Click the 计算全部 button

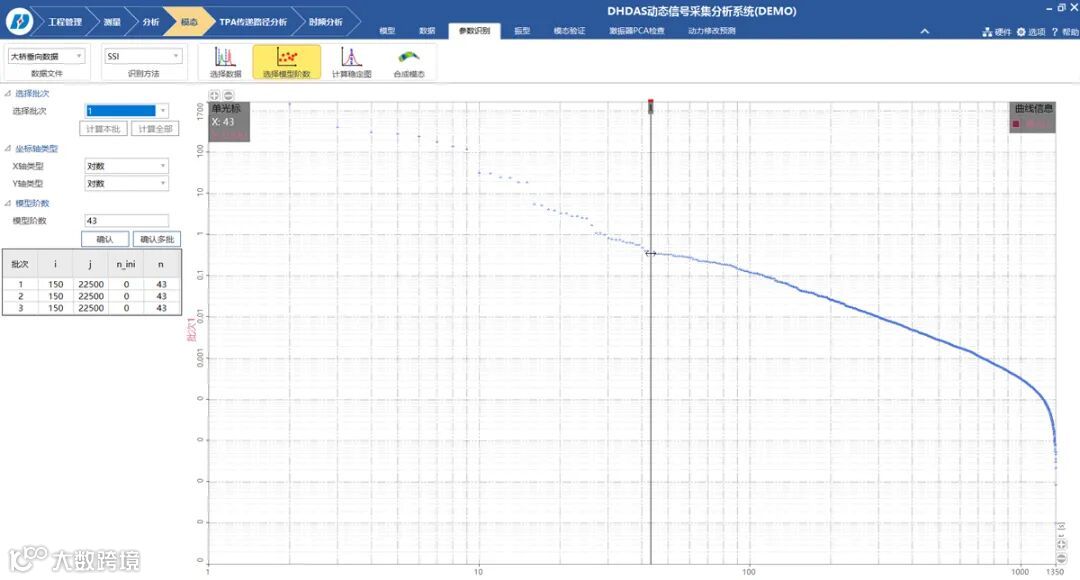[155, 129]
